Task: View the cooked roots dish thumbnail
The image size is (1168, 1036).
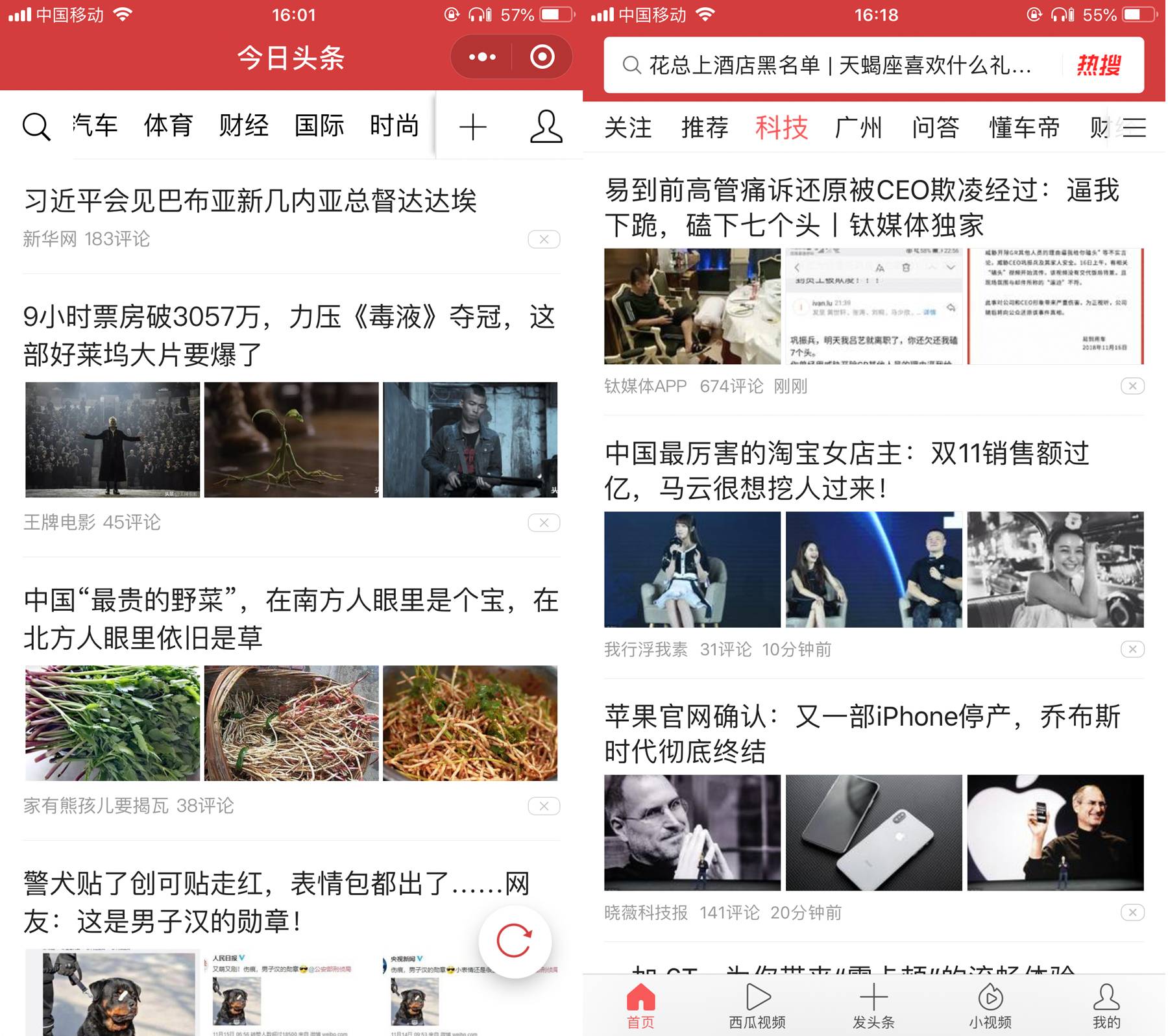Action: [x=470, y=723]
